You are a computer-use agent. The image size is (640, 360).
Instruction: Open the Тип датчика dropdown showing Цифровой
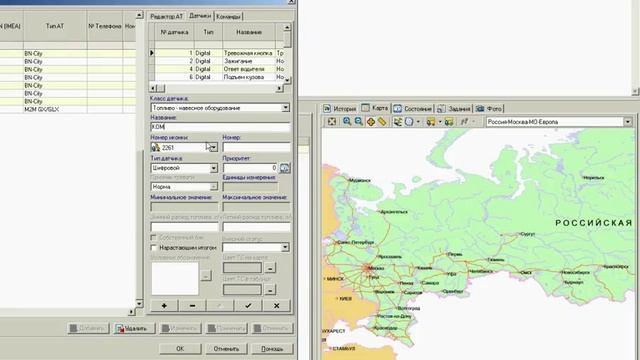213,168
